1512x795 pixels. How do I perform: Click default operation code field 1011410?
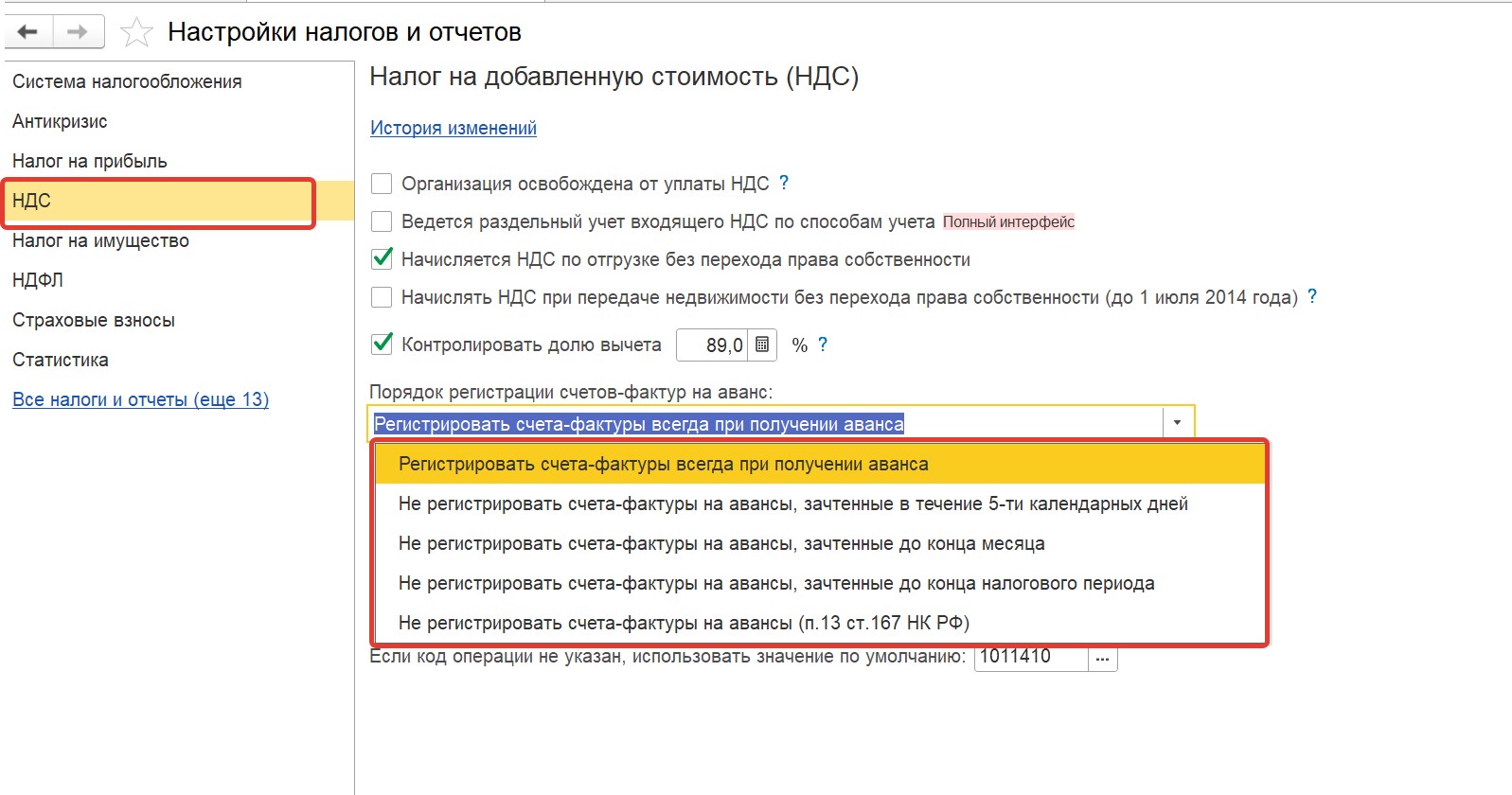[x=1031, y=657]
